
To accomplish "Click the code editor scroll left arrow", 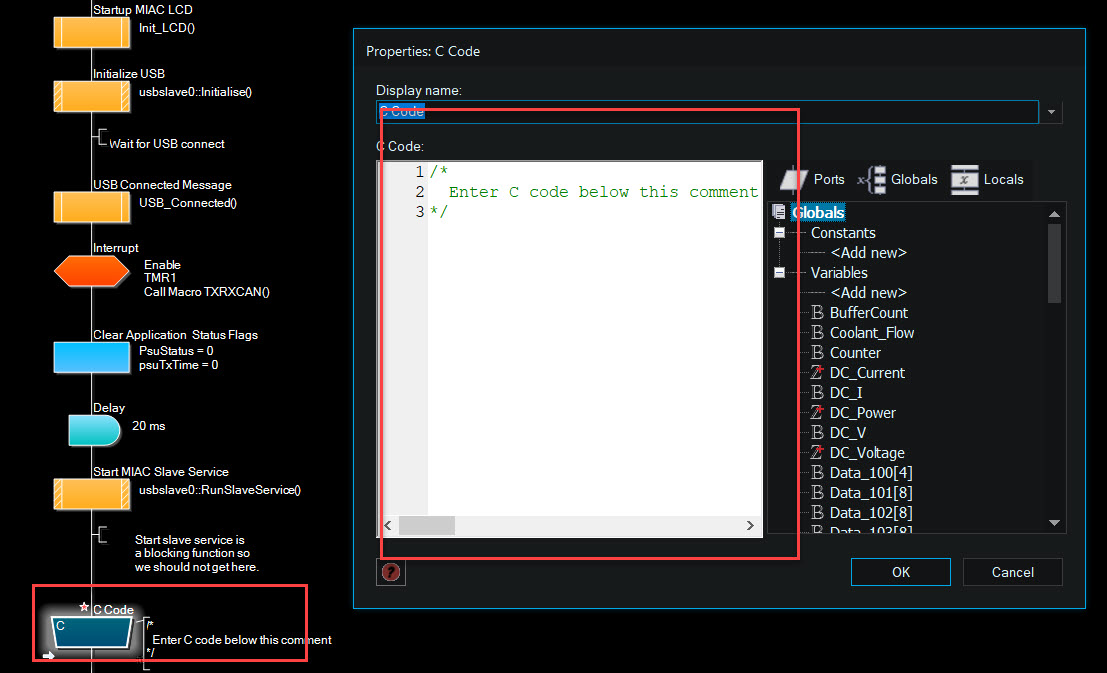I will pos(388,525).
